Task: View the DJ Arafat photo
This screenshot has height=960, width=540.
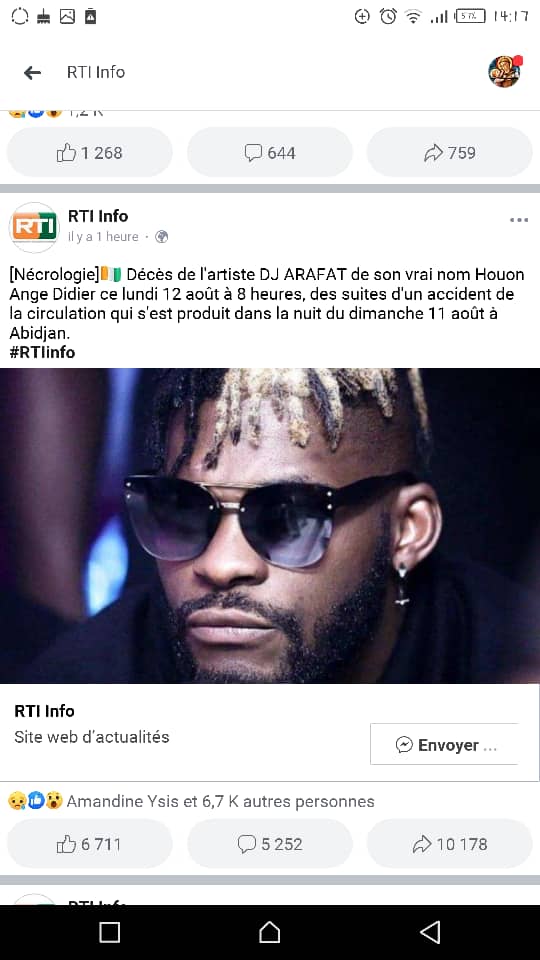Action: pyautogui.click(x=270, y=525)
